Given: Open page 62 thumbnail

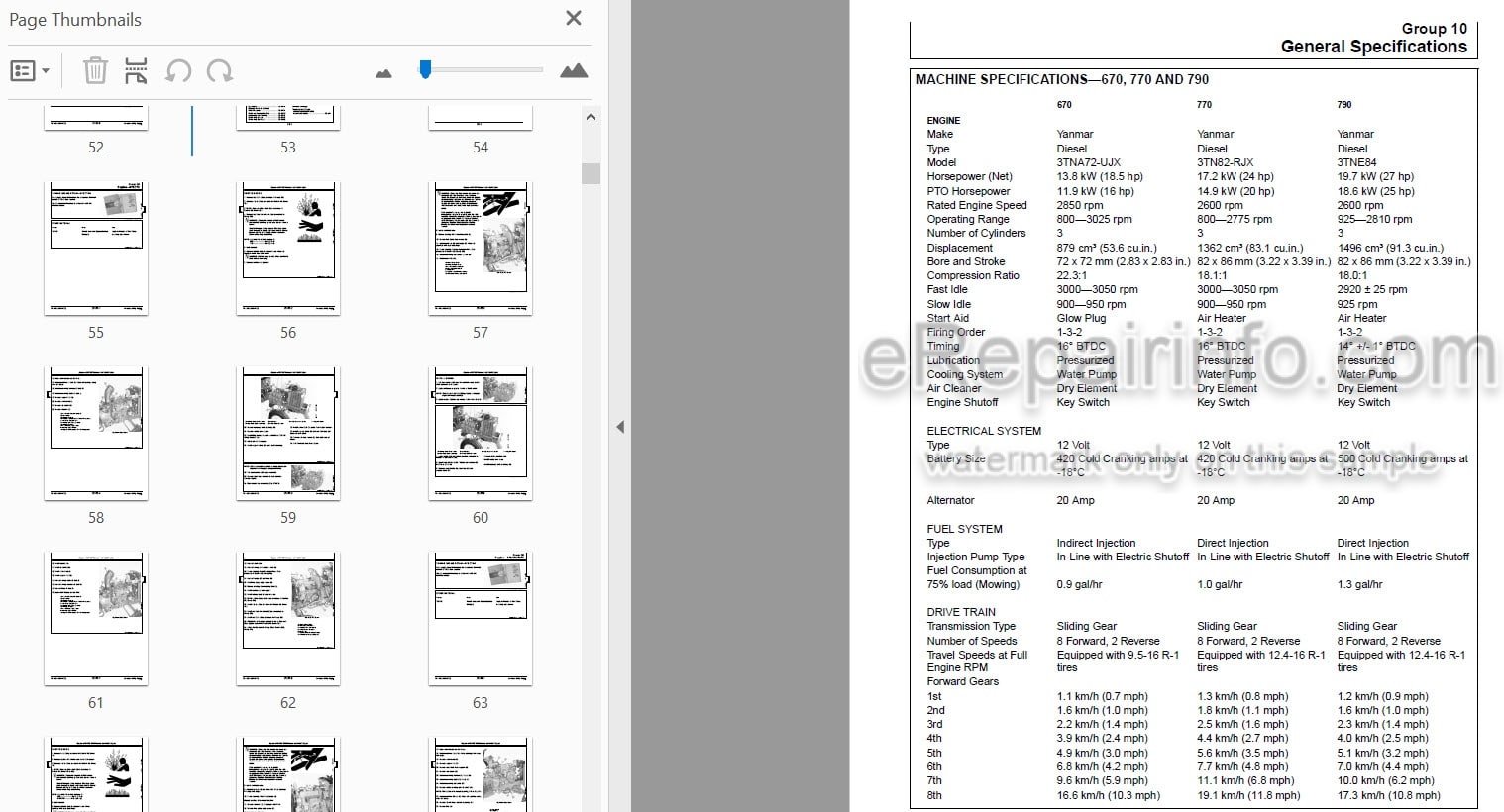Looking at the screenshot, I should (288, 618).
